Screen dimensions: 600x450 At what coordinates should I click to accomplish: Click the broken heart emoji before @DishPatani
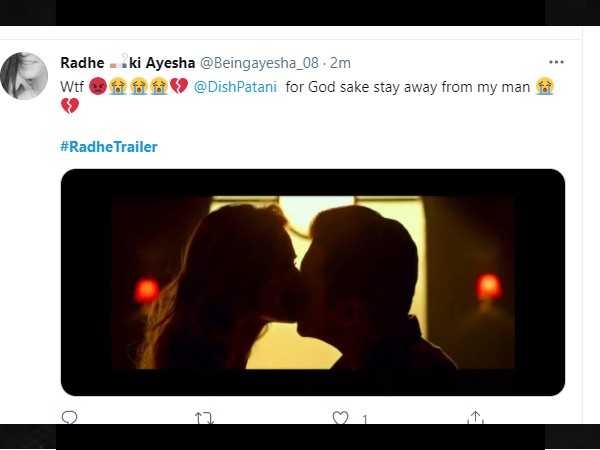(179, 87)
